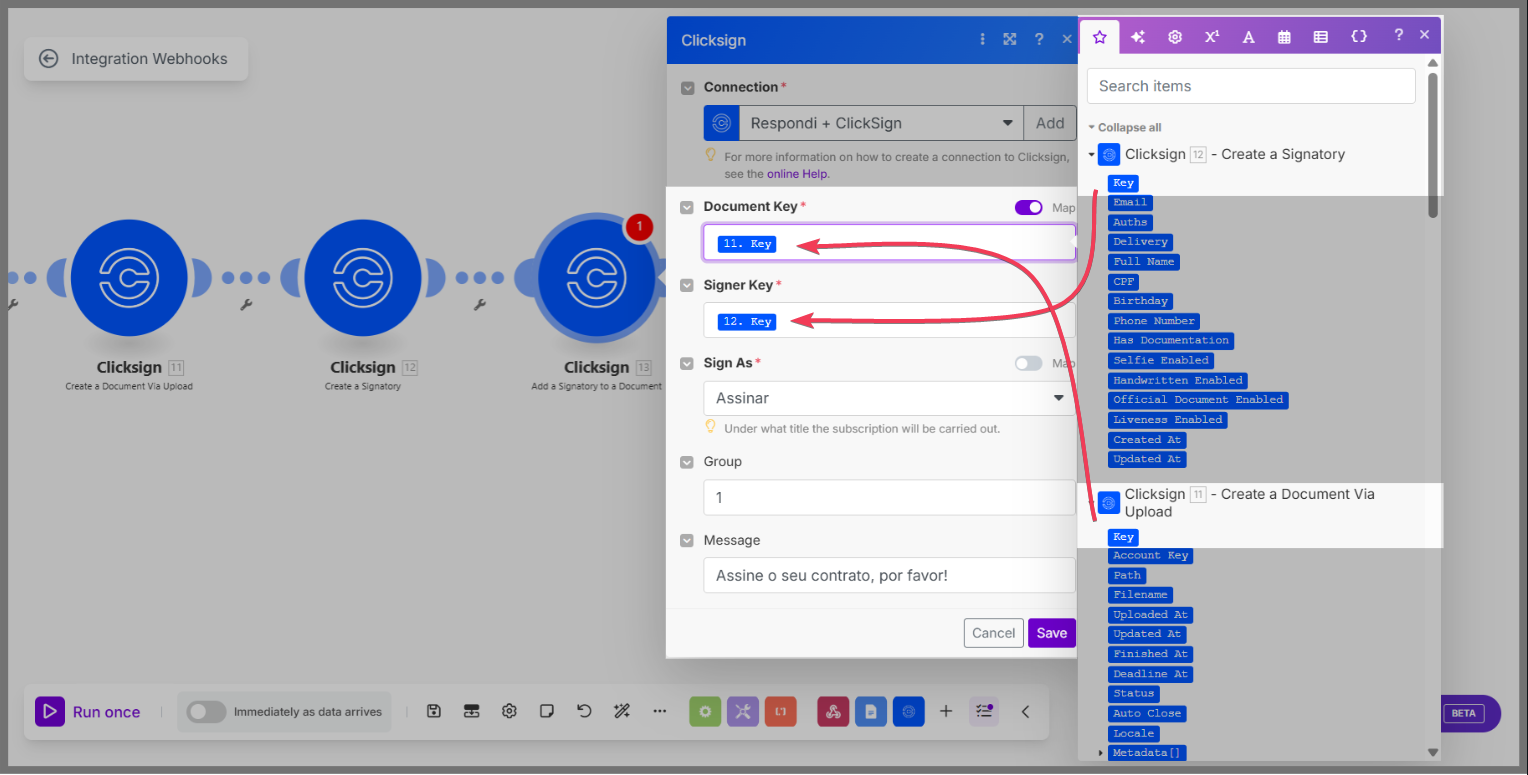Save the scenario with the disk icon

coord(434,711)
